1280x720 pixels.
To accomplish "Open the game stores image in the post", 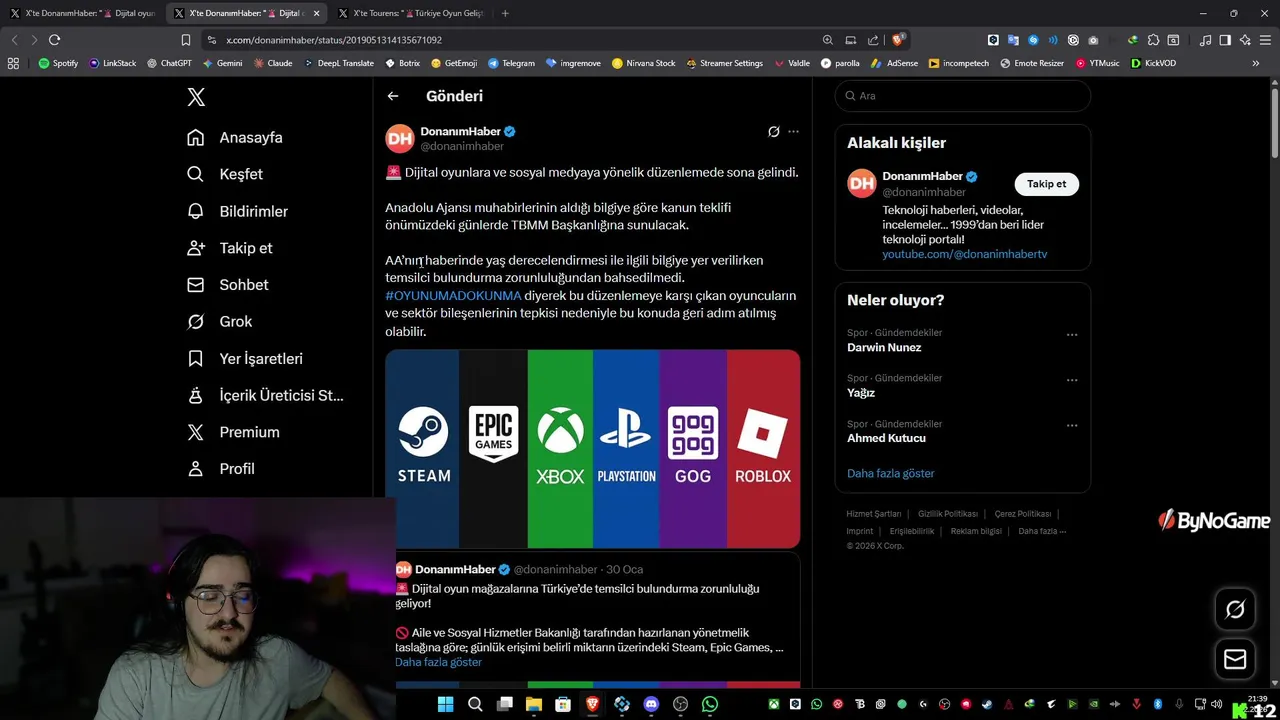I will pyautogui.click(x=592, y=448).
